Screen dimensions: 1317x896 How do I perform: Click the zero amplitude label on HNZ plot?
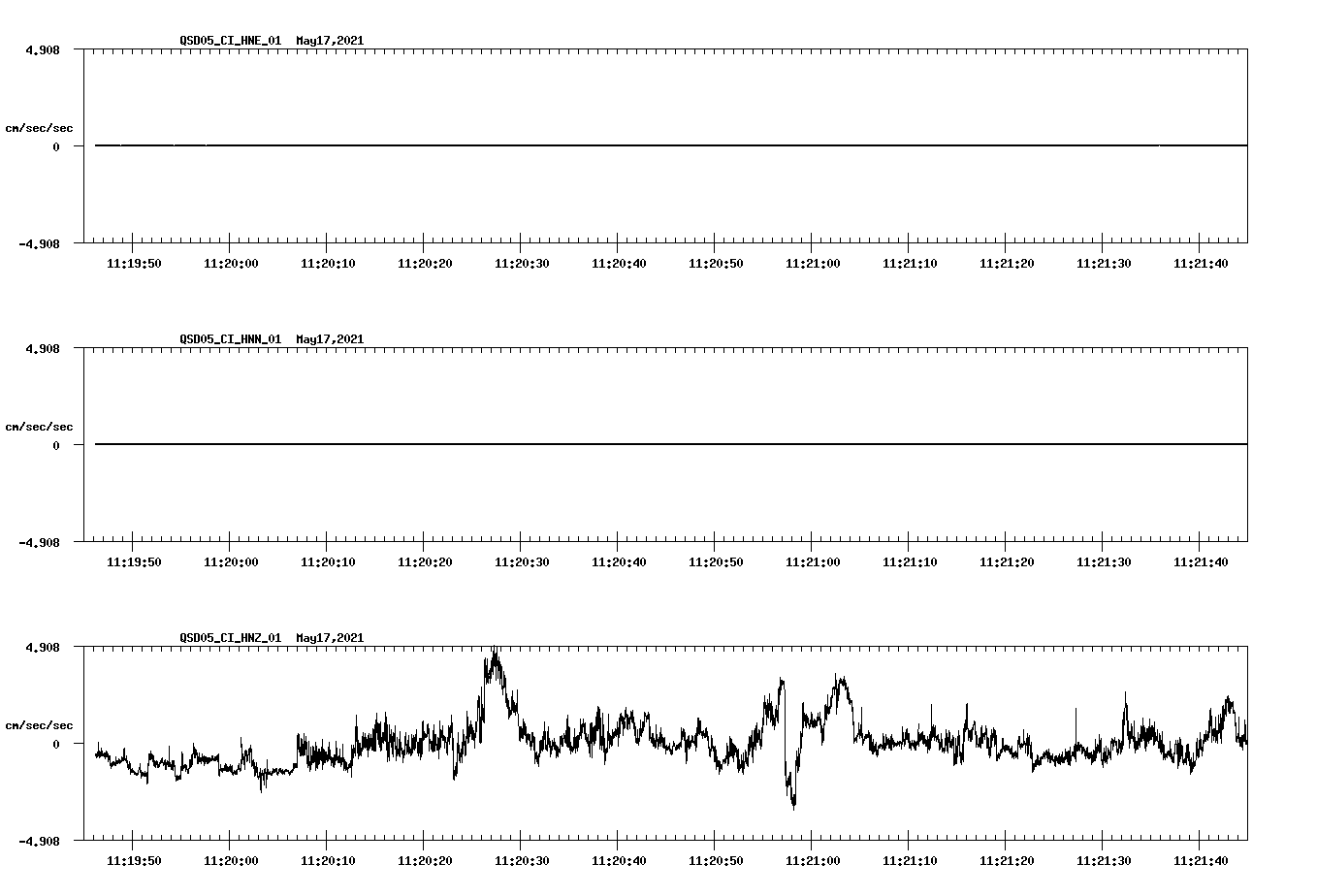pyautogui.click(x=58, y=744)
